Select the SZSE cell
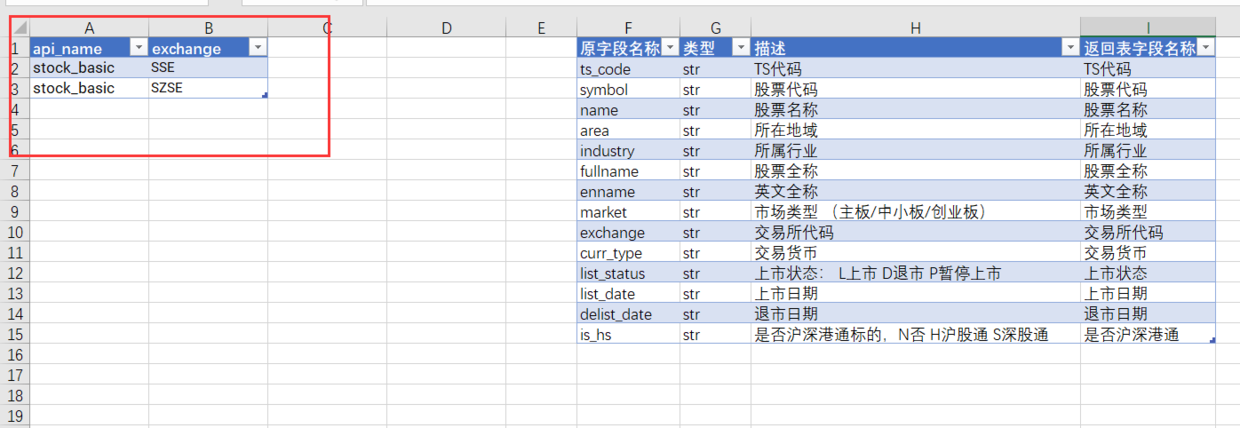Screen dimensions: 1240x428 tap(208, 88)
